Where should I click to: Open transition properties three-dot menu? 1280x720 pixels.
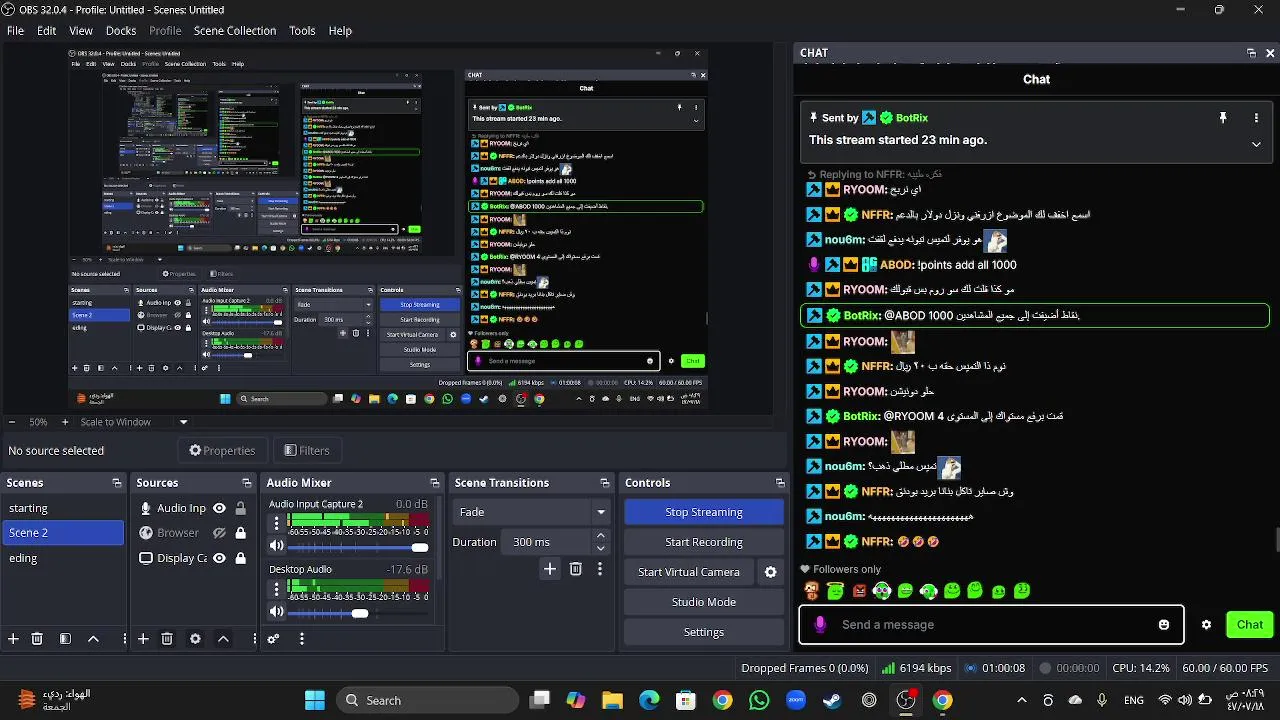(599, 569)
